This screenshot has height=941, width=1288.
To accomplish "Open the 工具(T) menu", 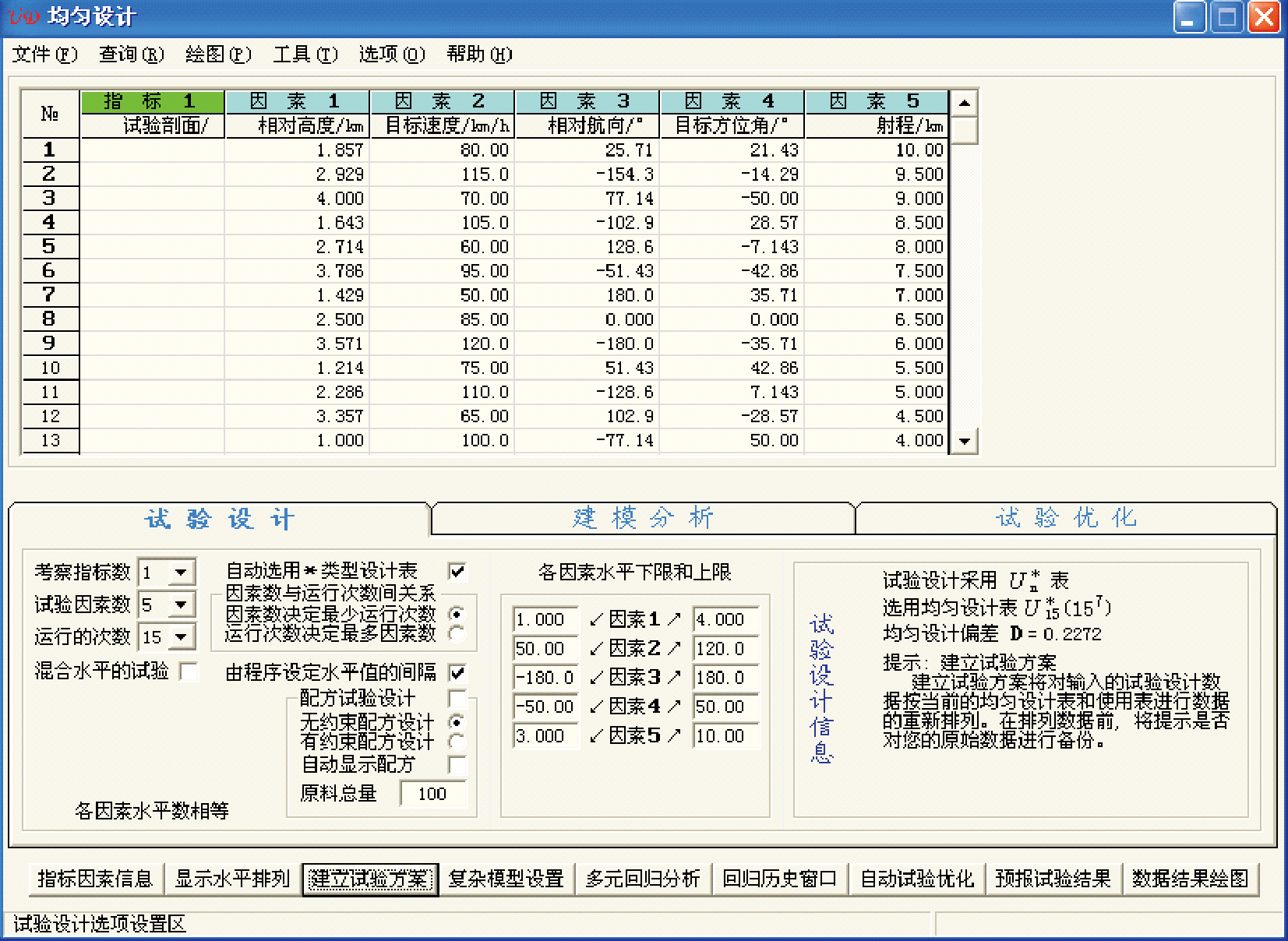I will [x=305, y=54].
